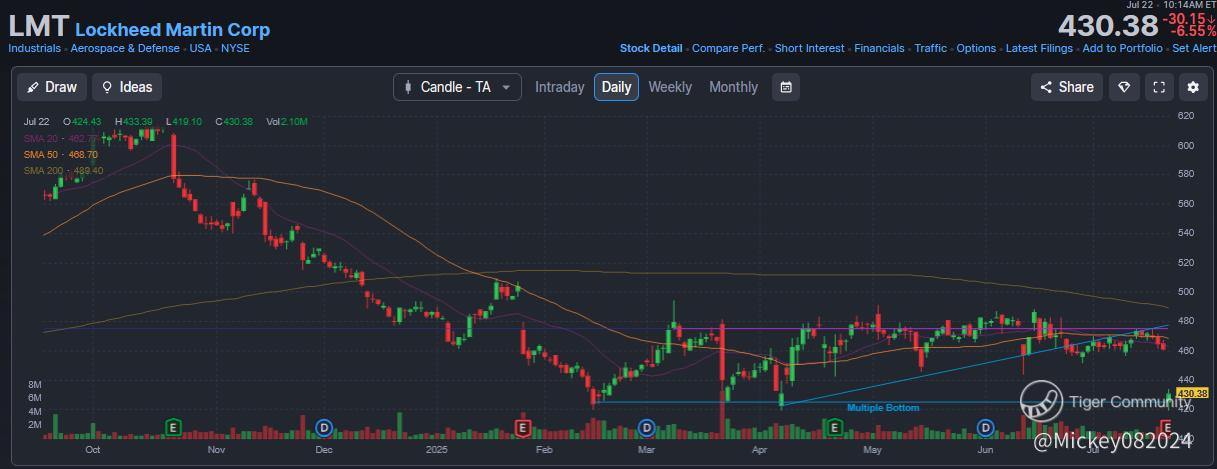Viewport: 1217px width, 469px height.
Task: Switch to the Weekly timeframe
Action: [x=670, y=87]
